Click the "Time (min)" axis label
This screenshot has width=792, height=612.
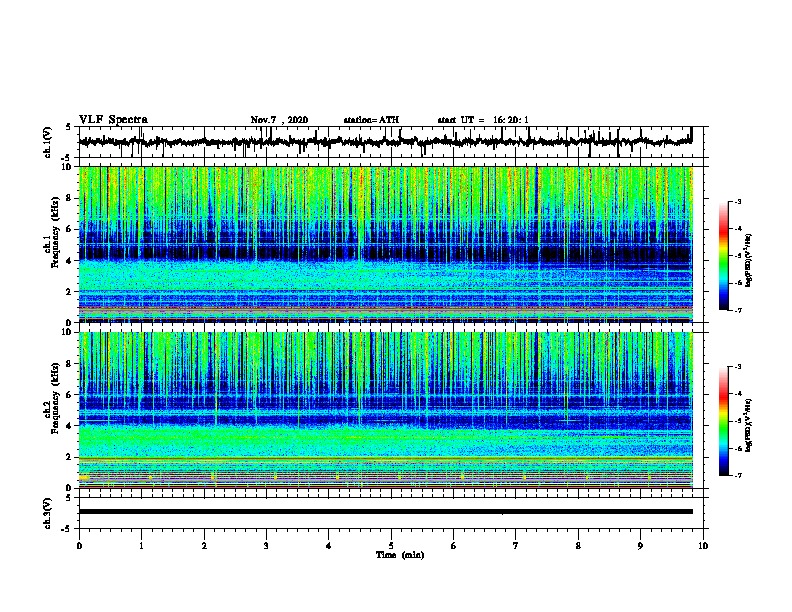pos(400,555)
